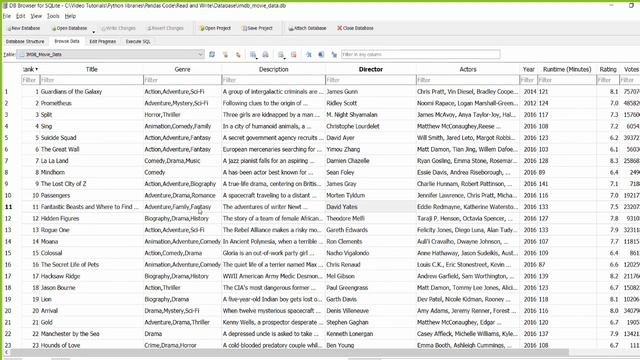Screen dimensions: 640x360
Task: Select the 'Guardians of the Galaxy' title cell
Action: coord(91,92)
